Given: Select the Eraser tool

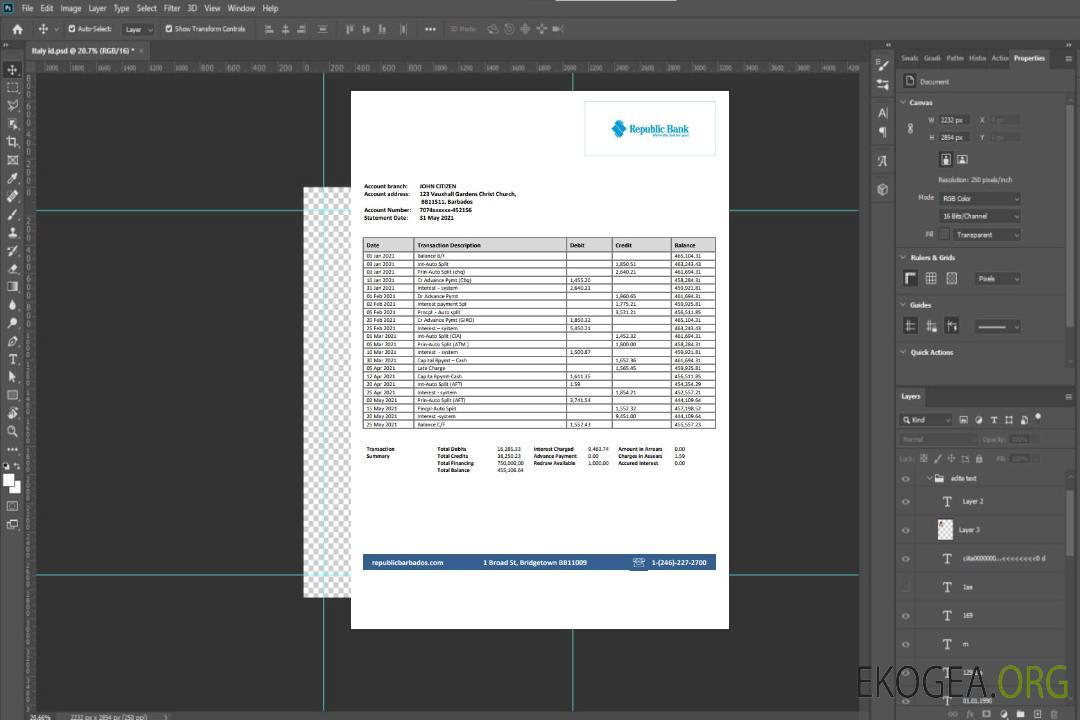Looking at the screenshot, I should pyautogui.click(x=12, y=269).
